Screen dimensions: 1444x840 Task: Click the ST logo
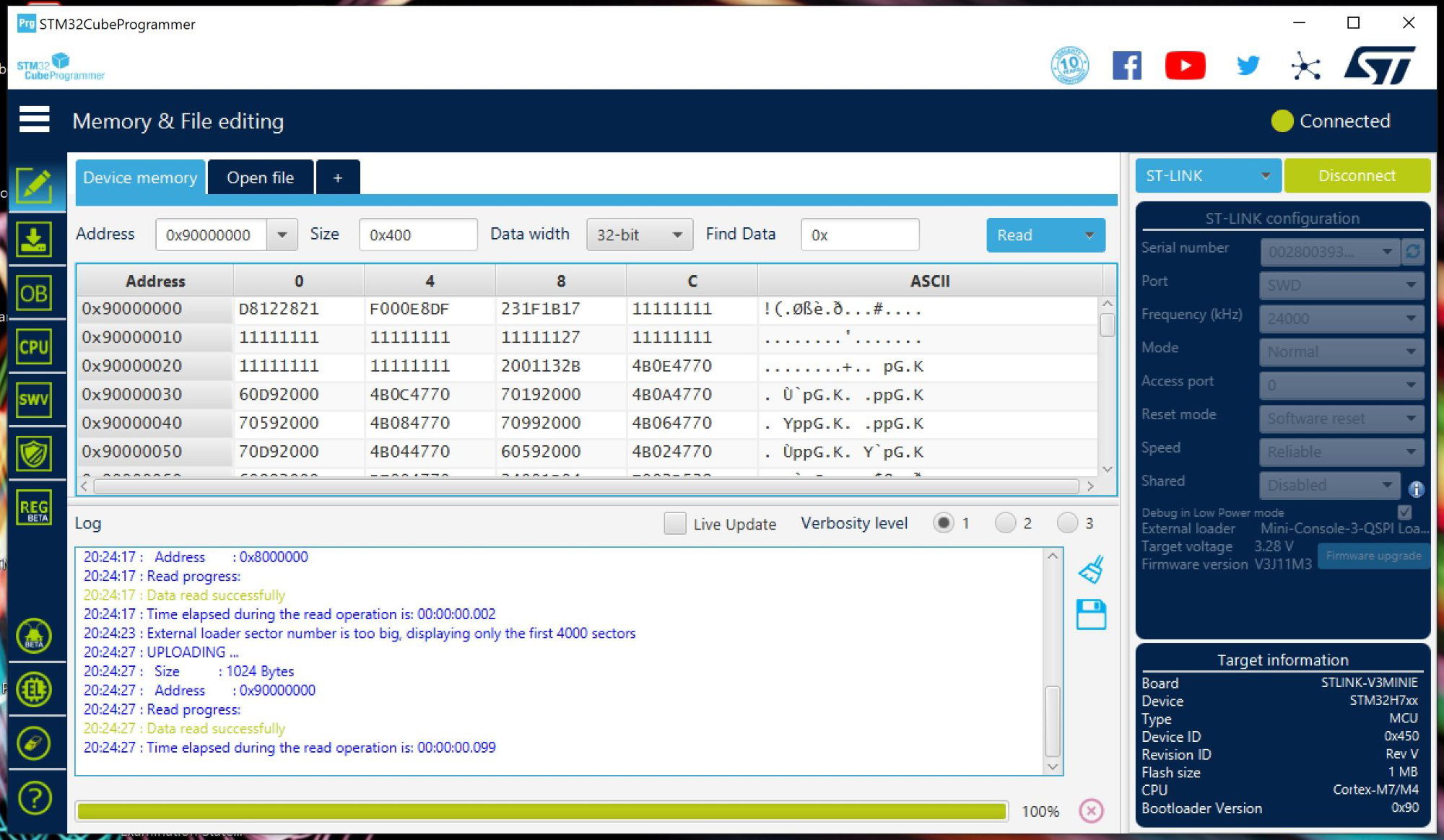coord(1380,66)
